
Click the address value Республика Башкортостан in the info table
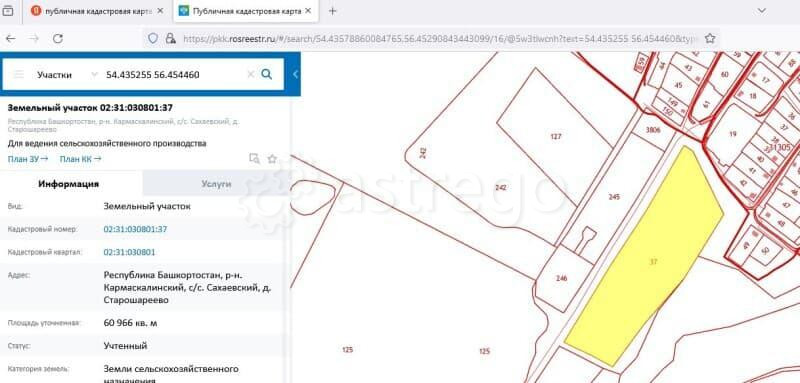point(187,288)
